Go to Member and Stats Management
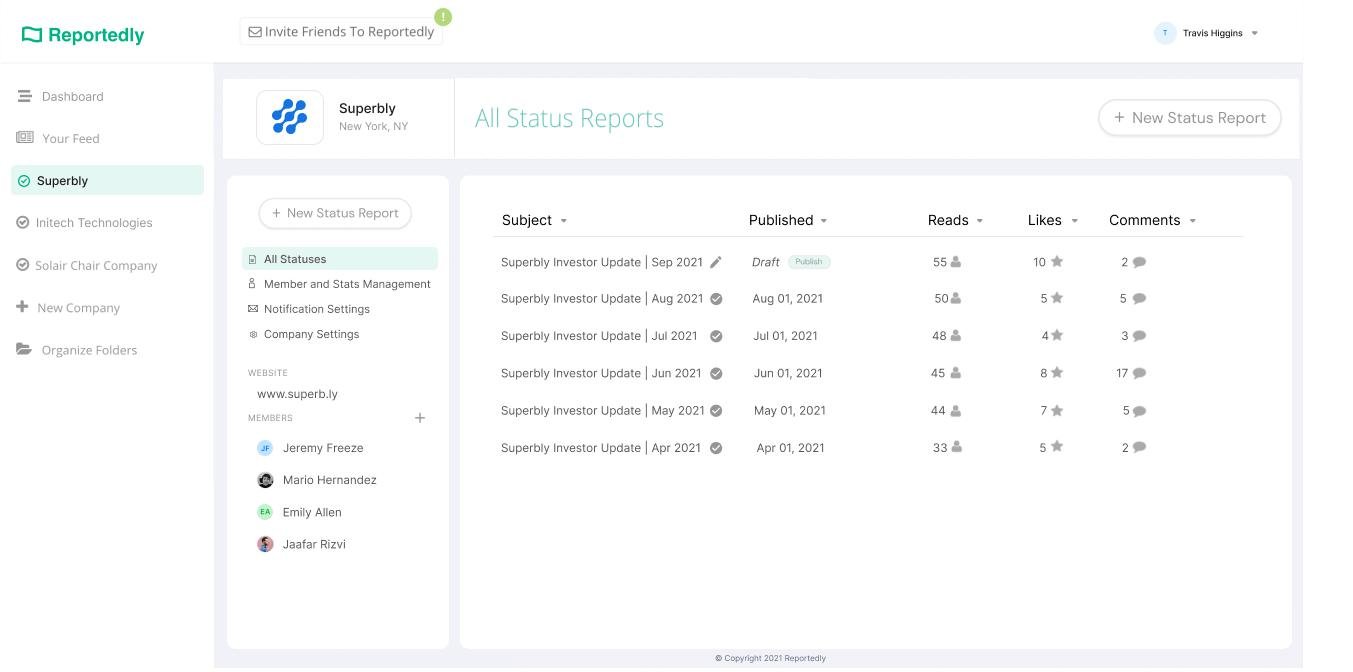 [x=346, y=284]
